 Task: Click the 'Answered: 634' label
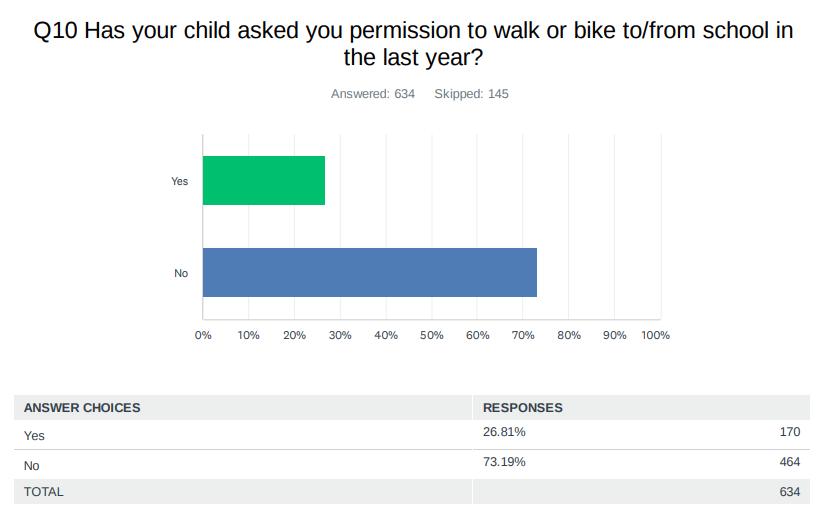(373, 94)
